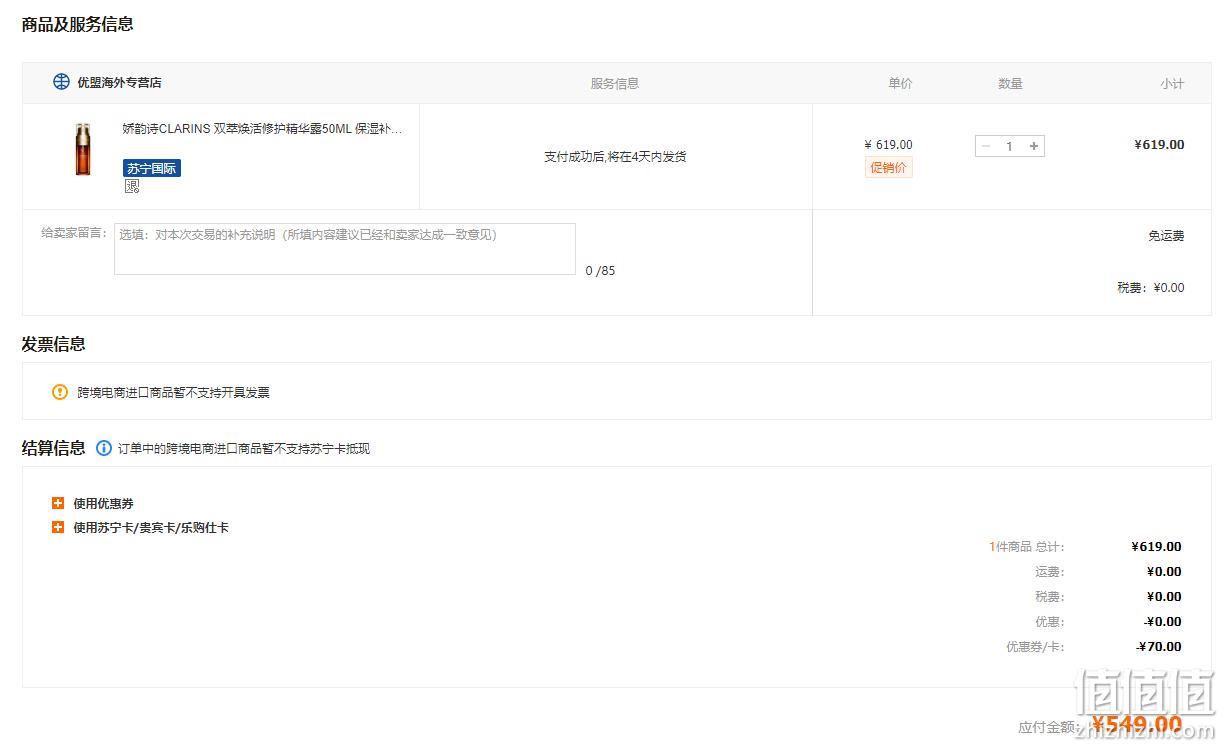The image size is (1224, 748).
Task: Expand the 使用优惠券 section
Action: [58, 503]
